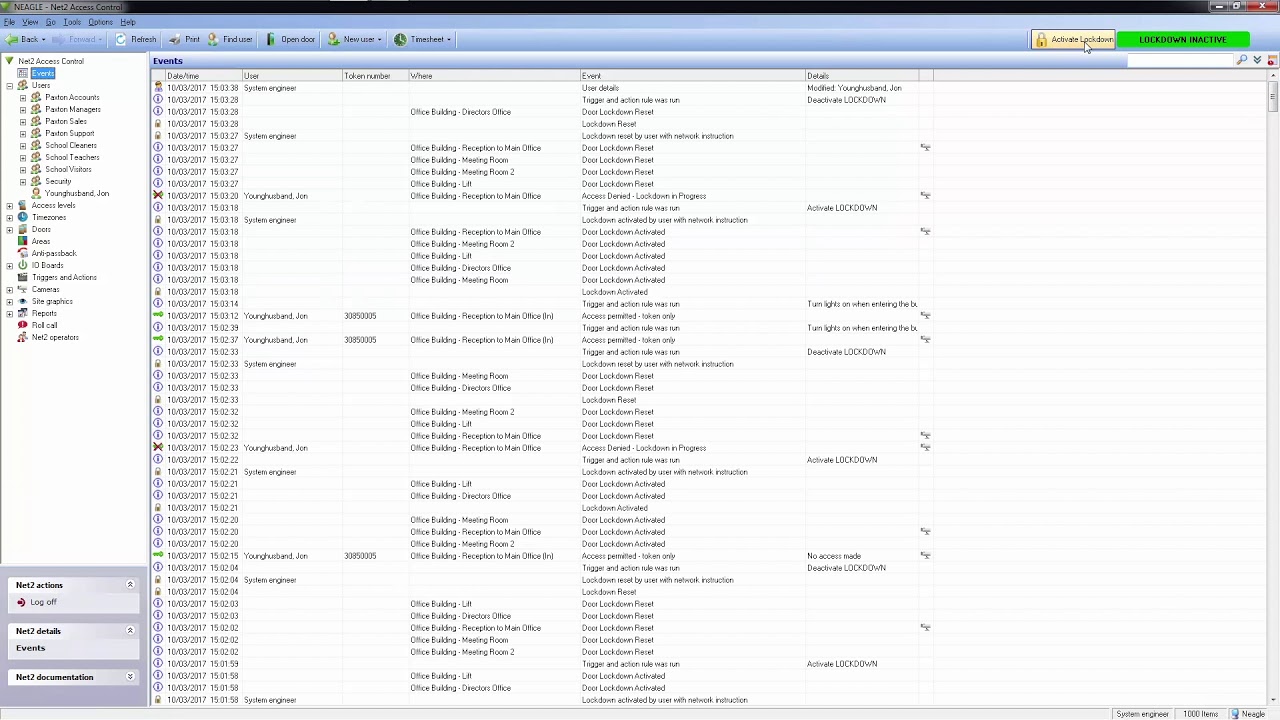
Task: Open the View menu
Action: (30, 22)
